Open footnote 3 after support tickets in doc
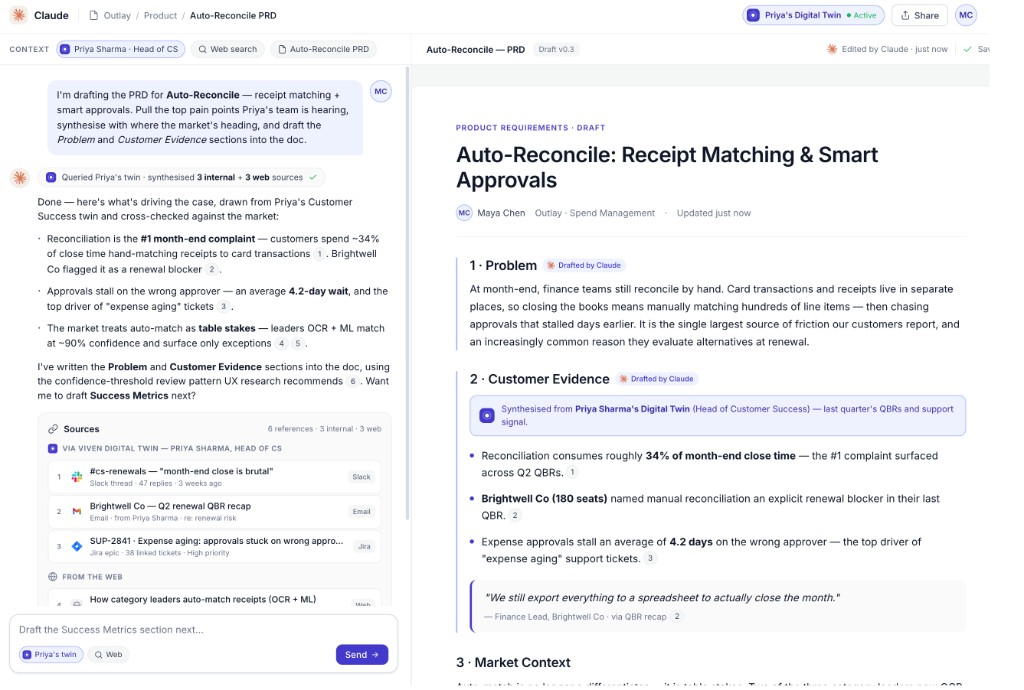 [x=650, y=558]
